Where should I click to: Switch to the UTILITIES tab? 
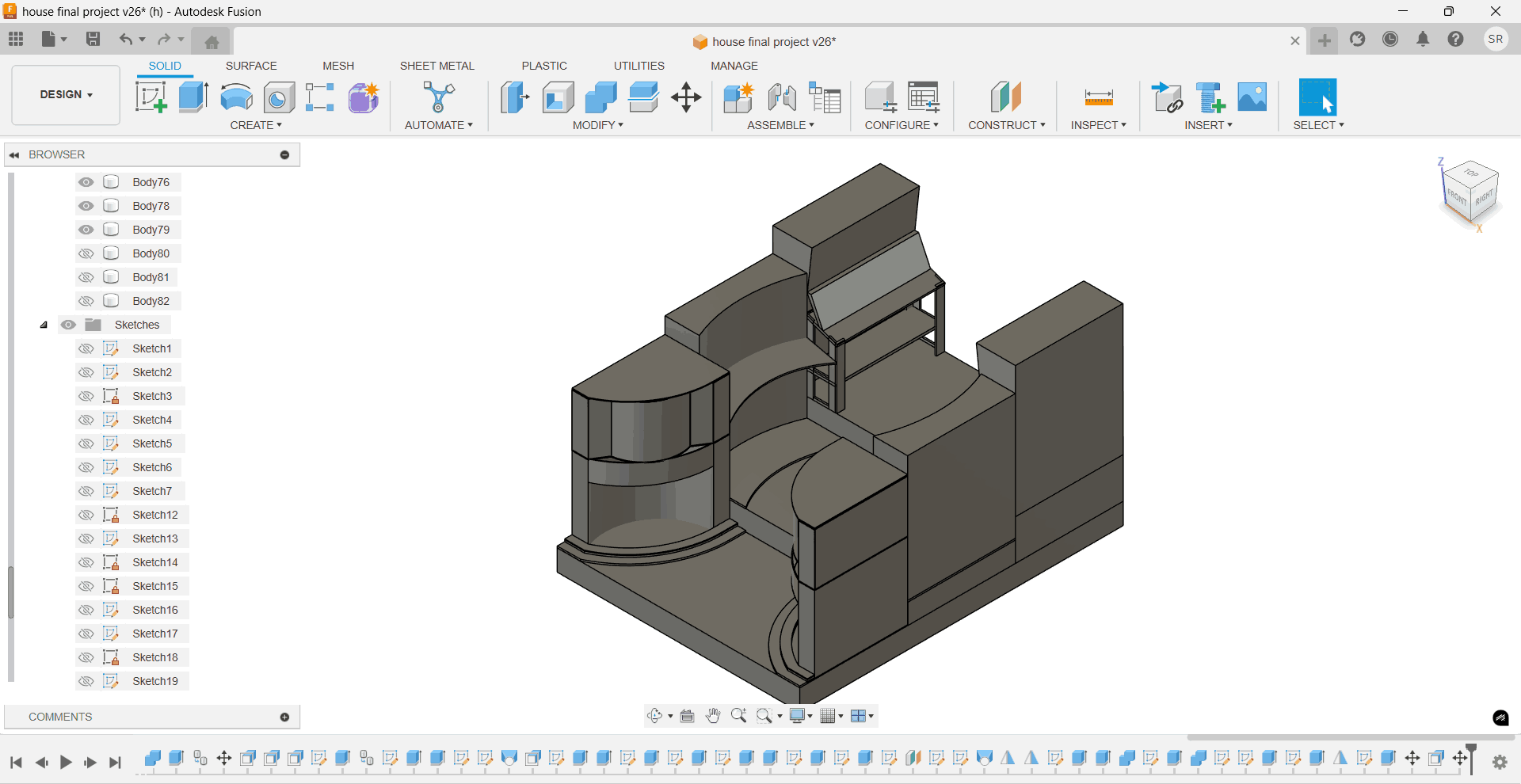(639, 66)
